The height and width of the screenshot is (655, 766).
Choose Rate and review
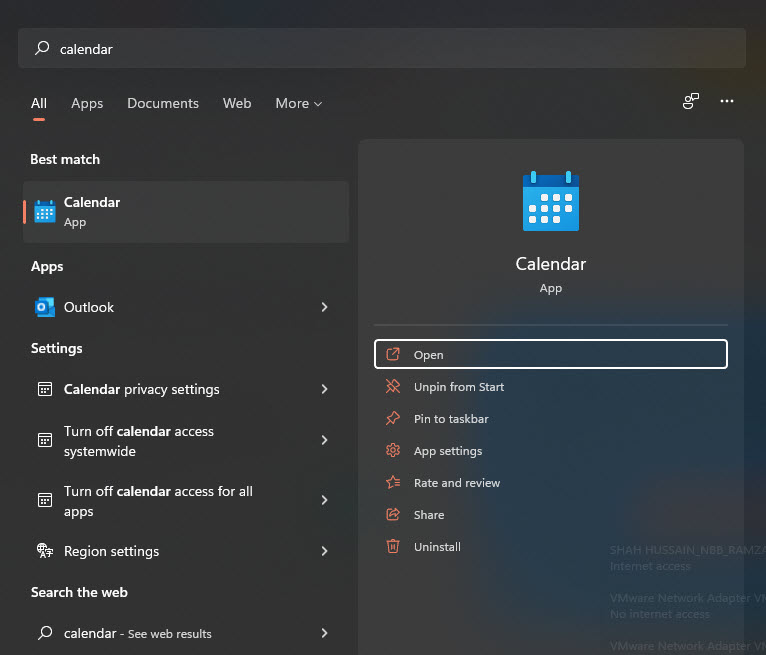[551, 483]
